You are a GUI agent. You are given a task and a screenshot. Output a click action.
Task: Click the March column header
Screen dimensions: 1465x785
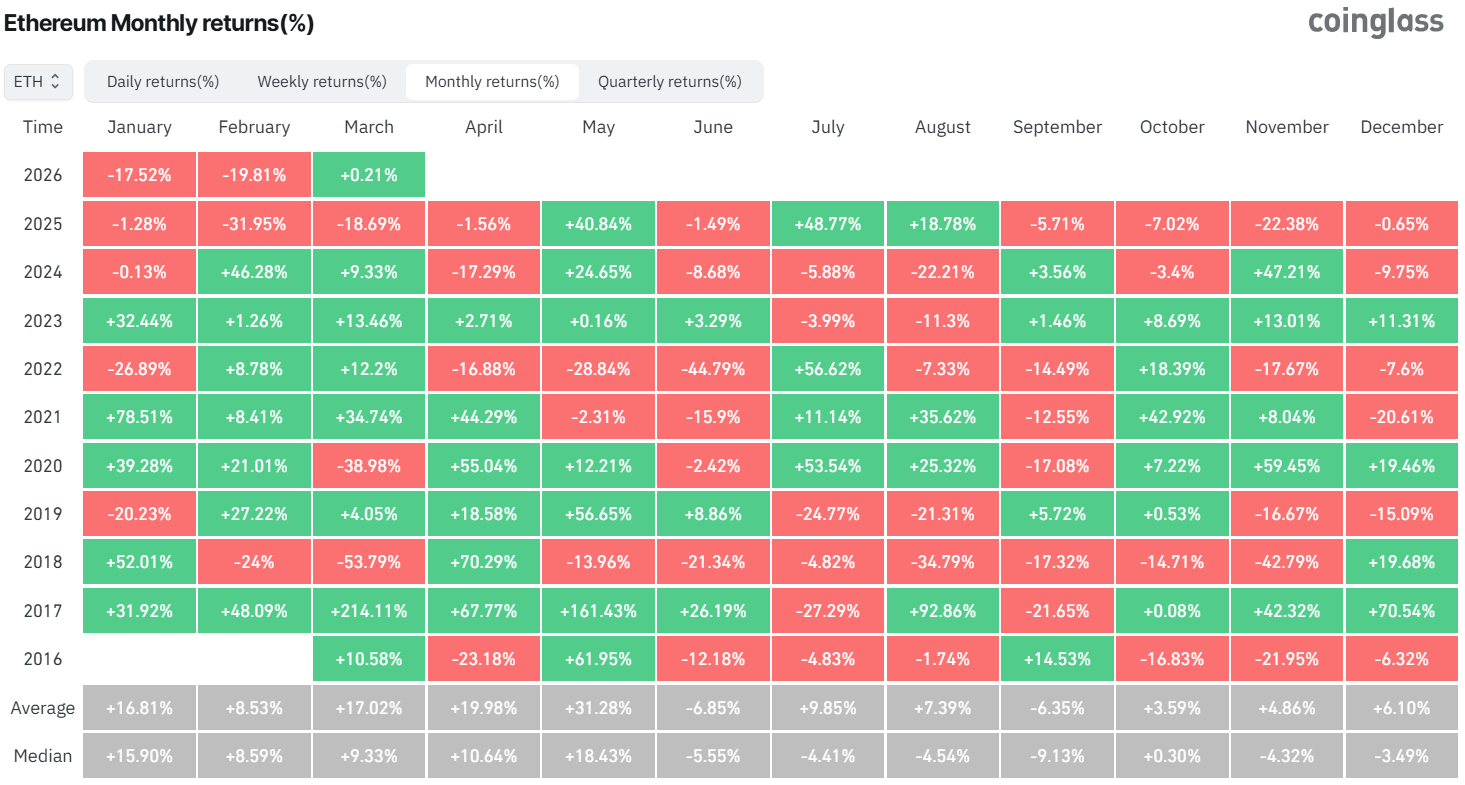coord(369,127)
